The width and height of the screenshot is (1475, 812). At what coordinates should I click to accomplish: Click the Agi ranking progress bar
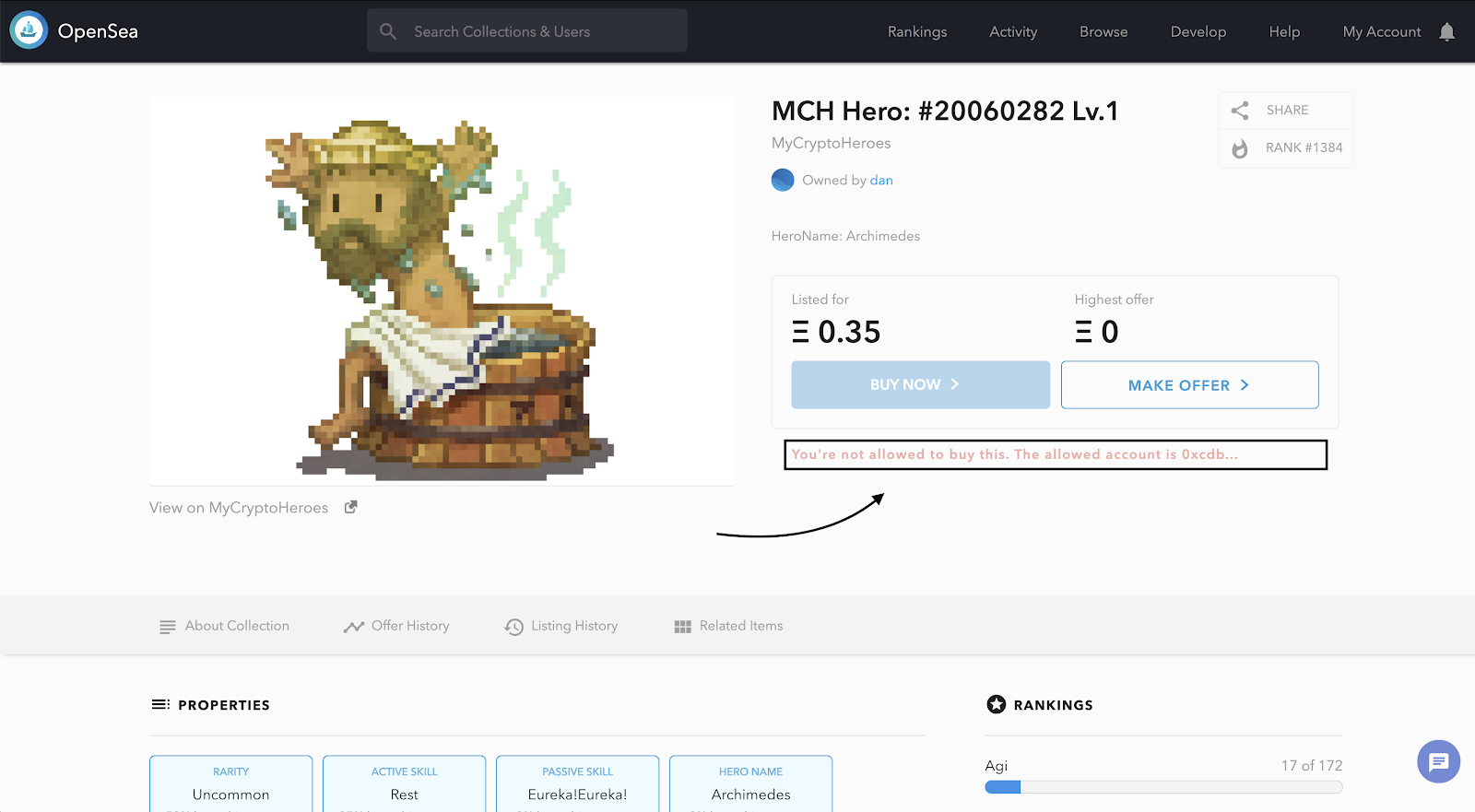click(1163, 787)
